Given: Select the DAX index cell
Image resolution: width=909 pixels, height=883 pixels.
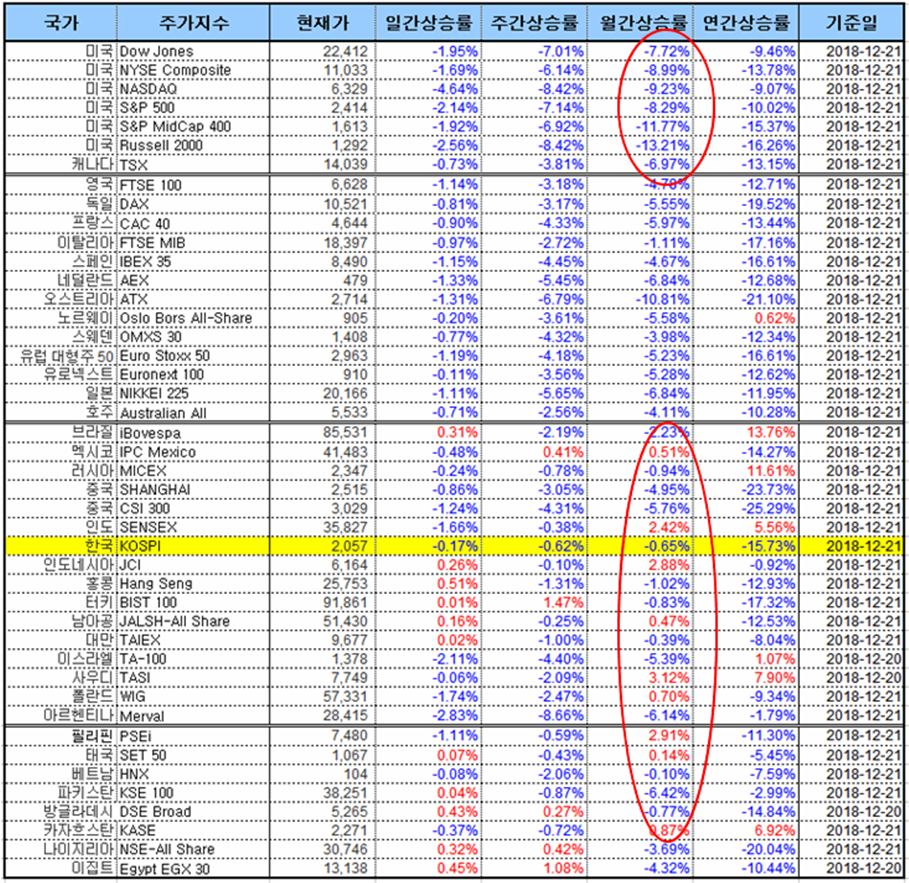Looking at the screenshot, I should tap(193, 204).
